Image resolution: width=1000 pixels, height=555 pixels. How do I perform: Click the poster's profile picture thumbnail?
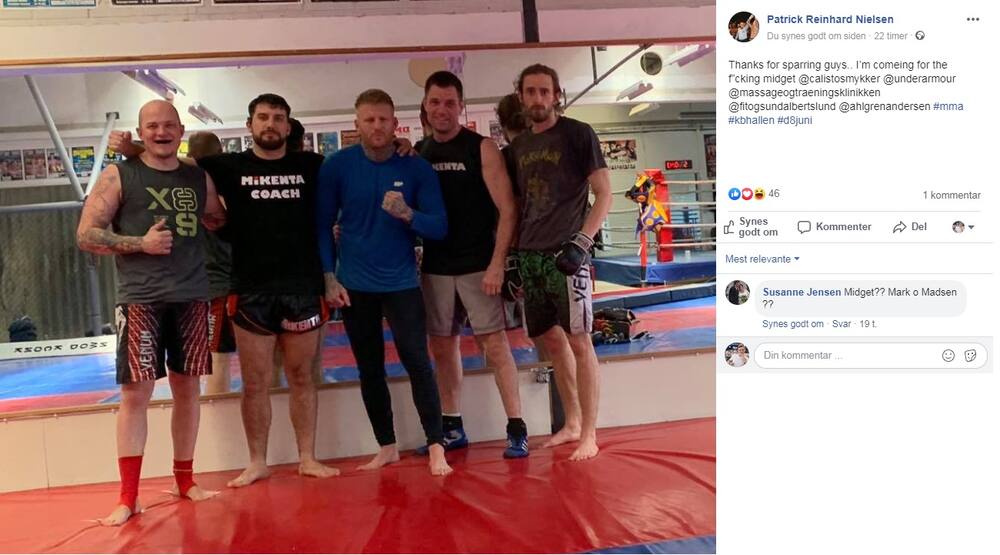pos(744,27)
